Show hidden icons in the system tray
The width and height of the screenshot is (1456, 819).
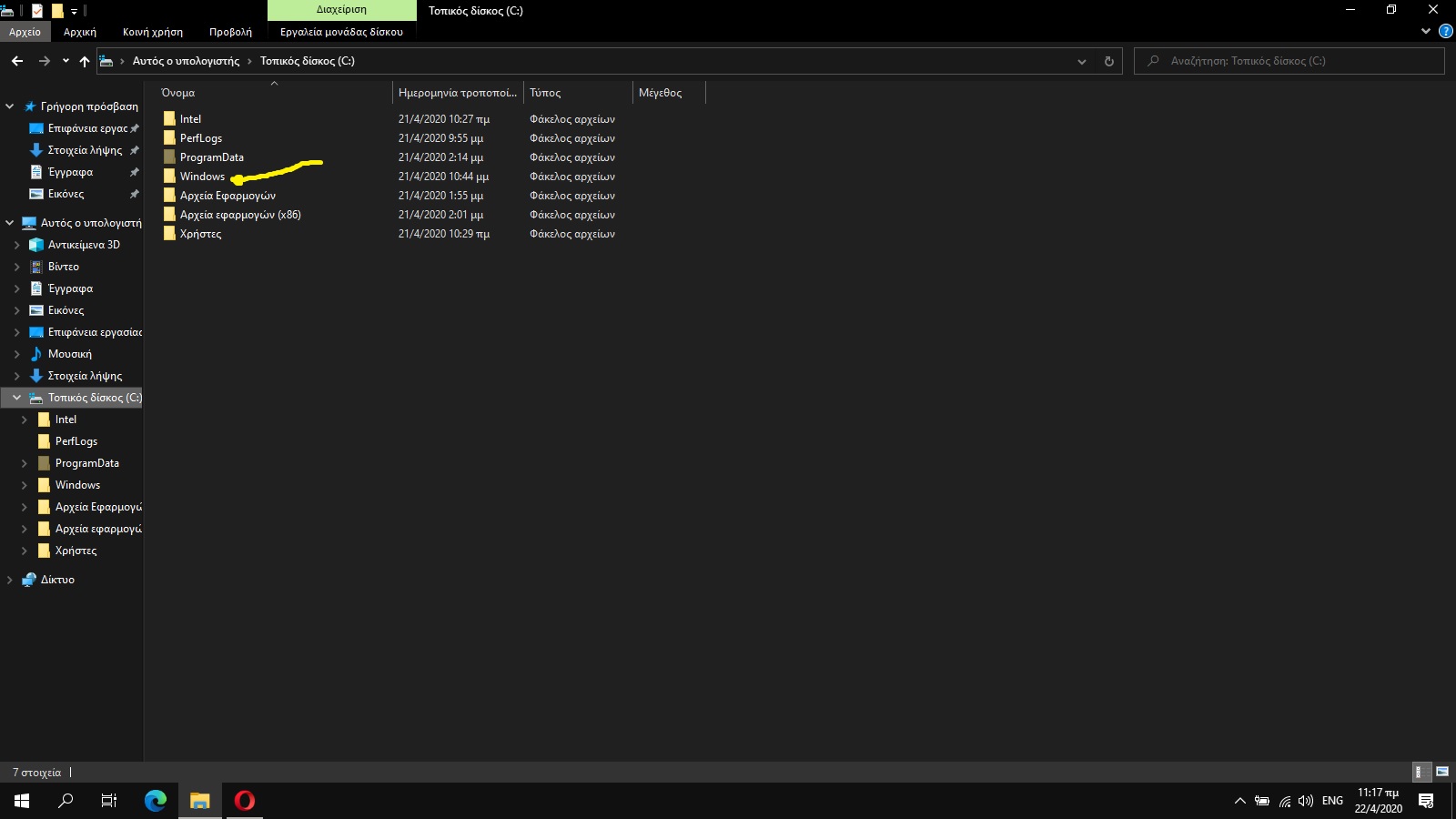1239,801
